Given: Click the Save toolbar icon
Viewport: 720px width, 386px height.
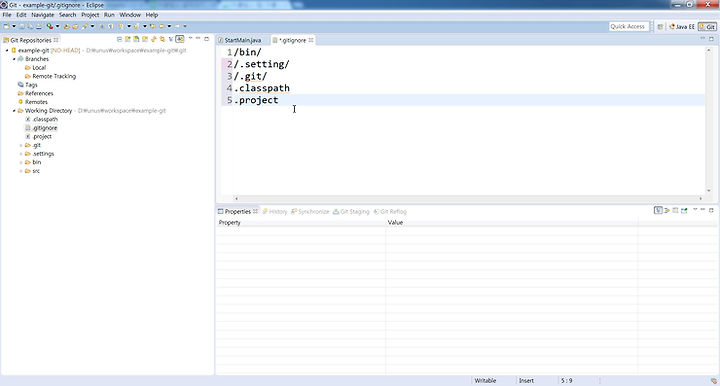Looking at the screenshot, I should 22,26.
